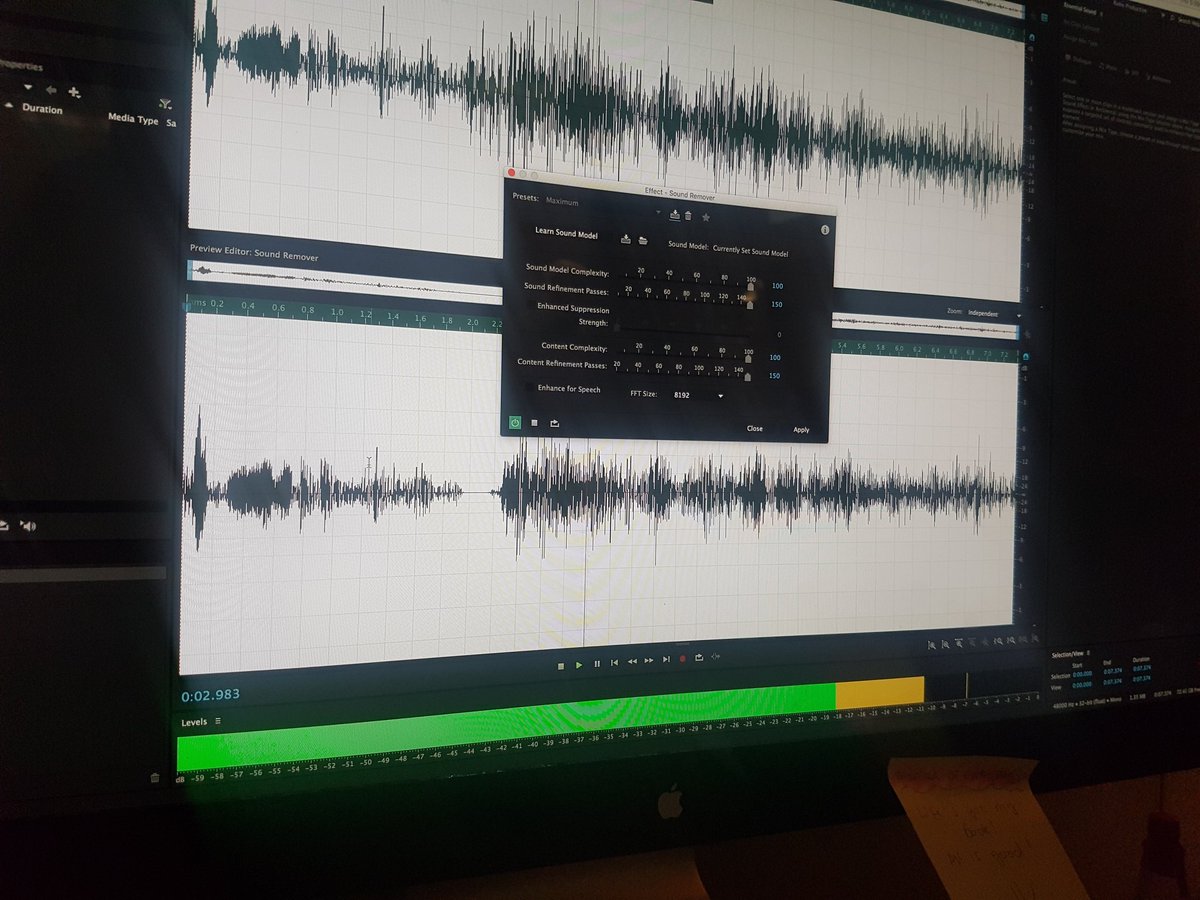Save current settings as preset icon
This screenshot has width=1200, height=900.
click(675, 214)
